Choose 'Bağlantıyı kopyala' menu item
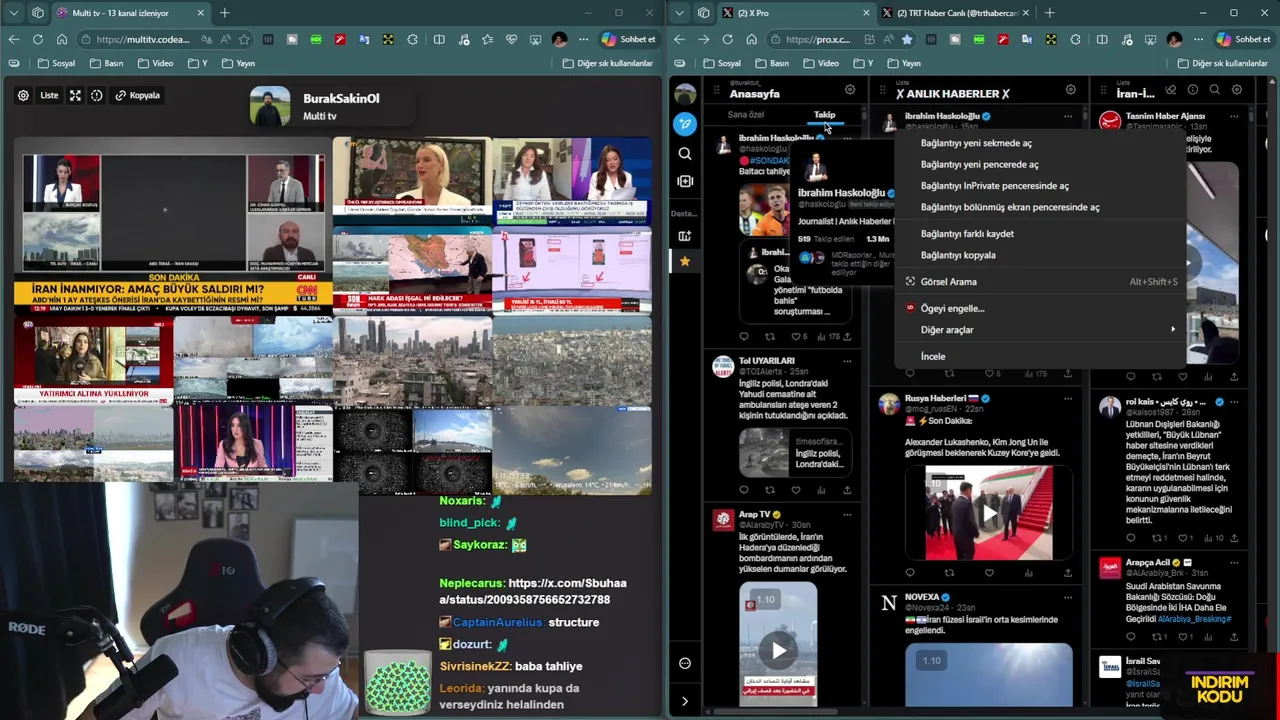 [x=1040, y=255]
